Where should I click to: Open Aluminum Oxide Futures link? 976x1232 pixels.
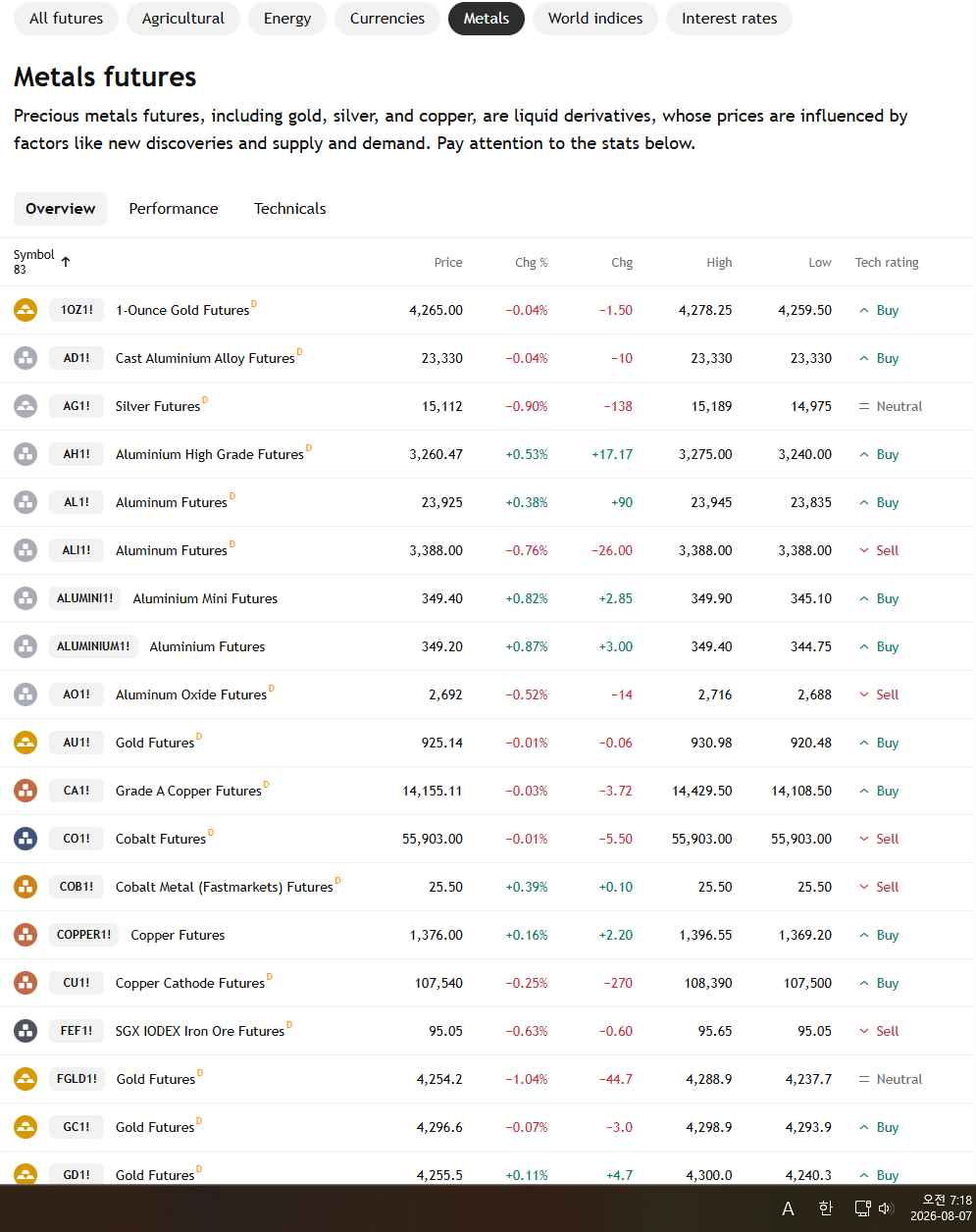point(191,694)
